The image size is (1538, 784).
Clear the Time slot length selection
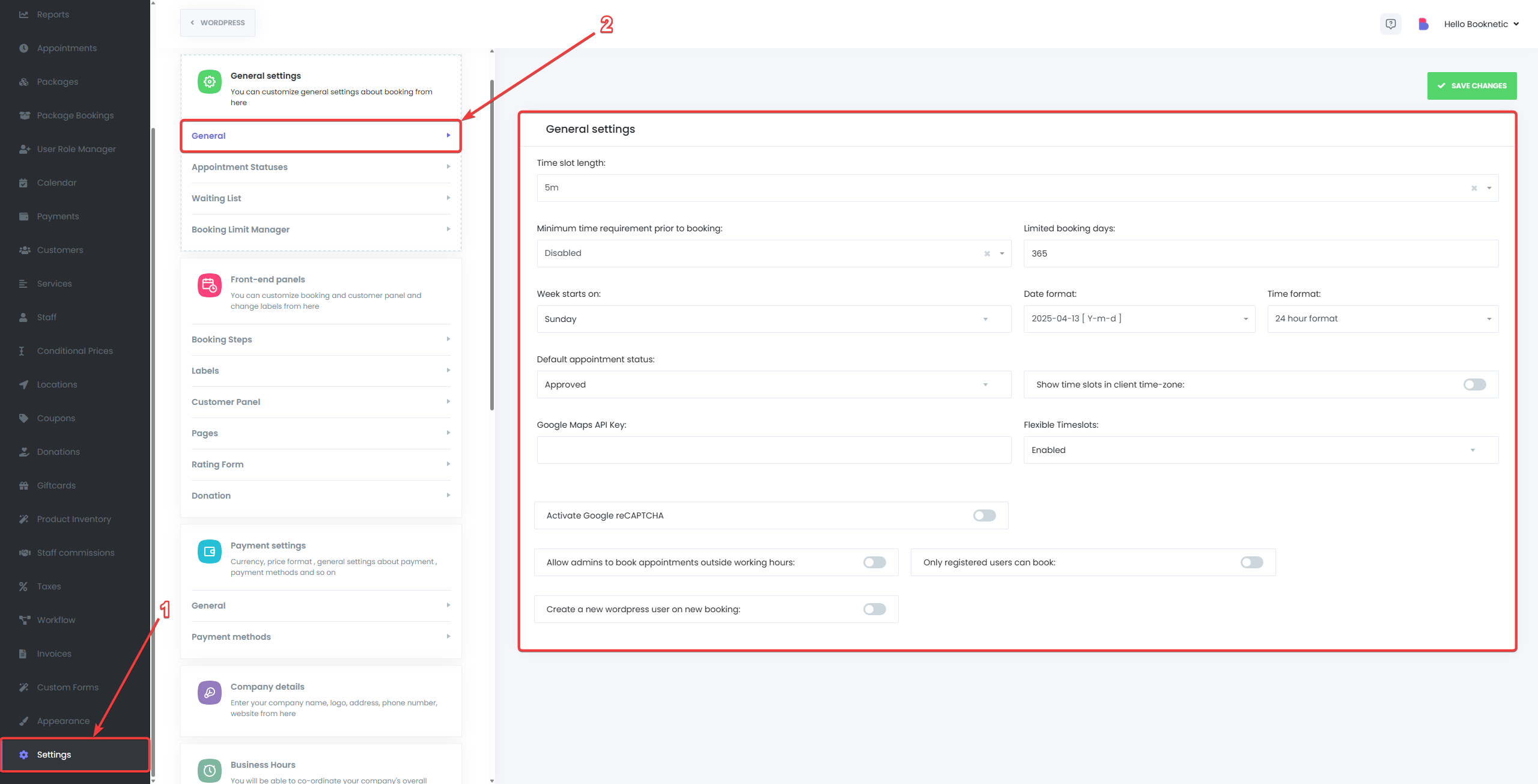1474,188
